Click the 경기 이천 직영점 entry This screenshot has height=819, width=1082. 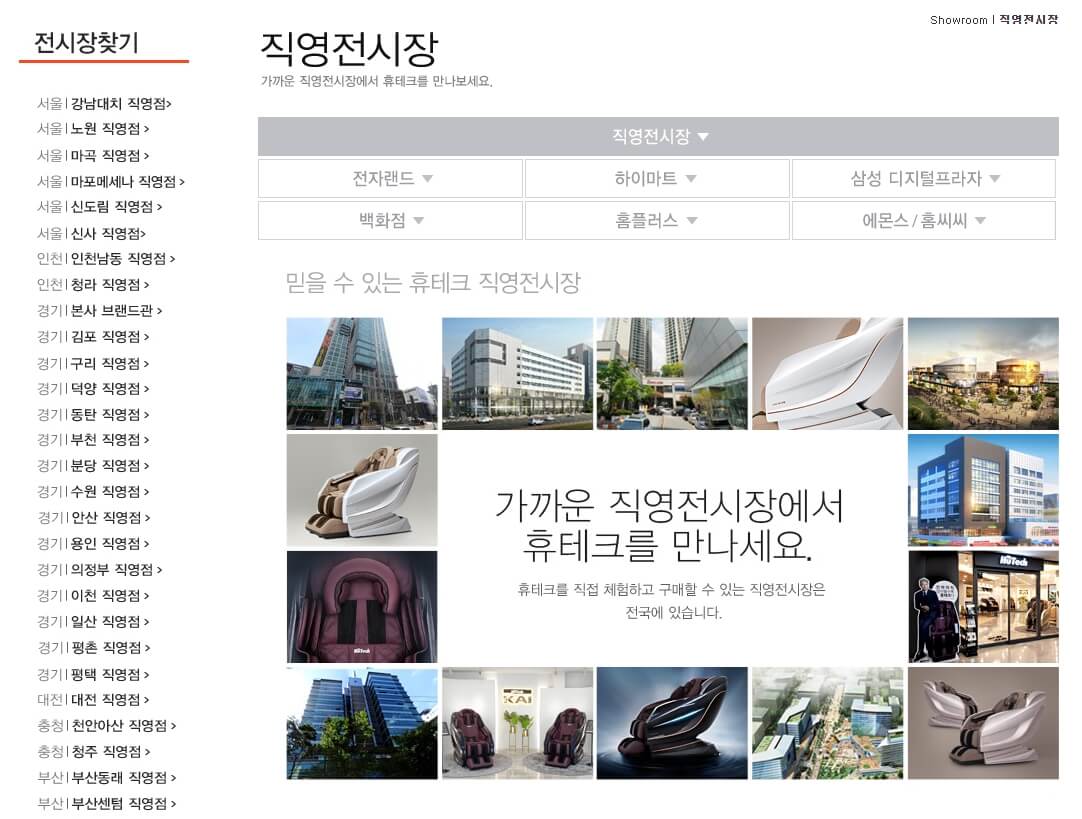coord(93,595)
